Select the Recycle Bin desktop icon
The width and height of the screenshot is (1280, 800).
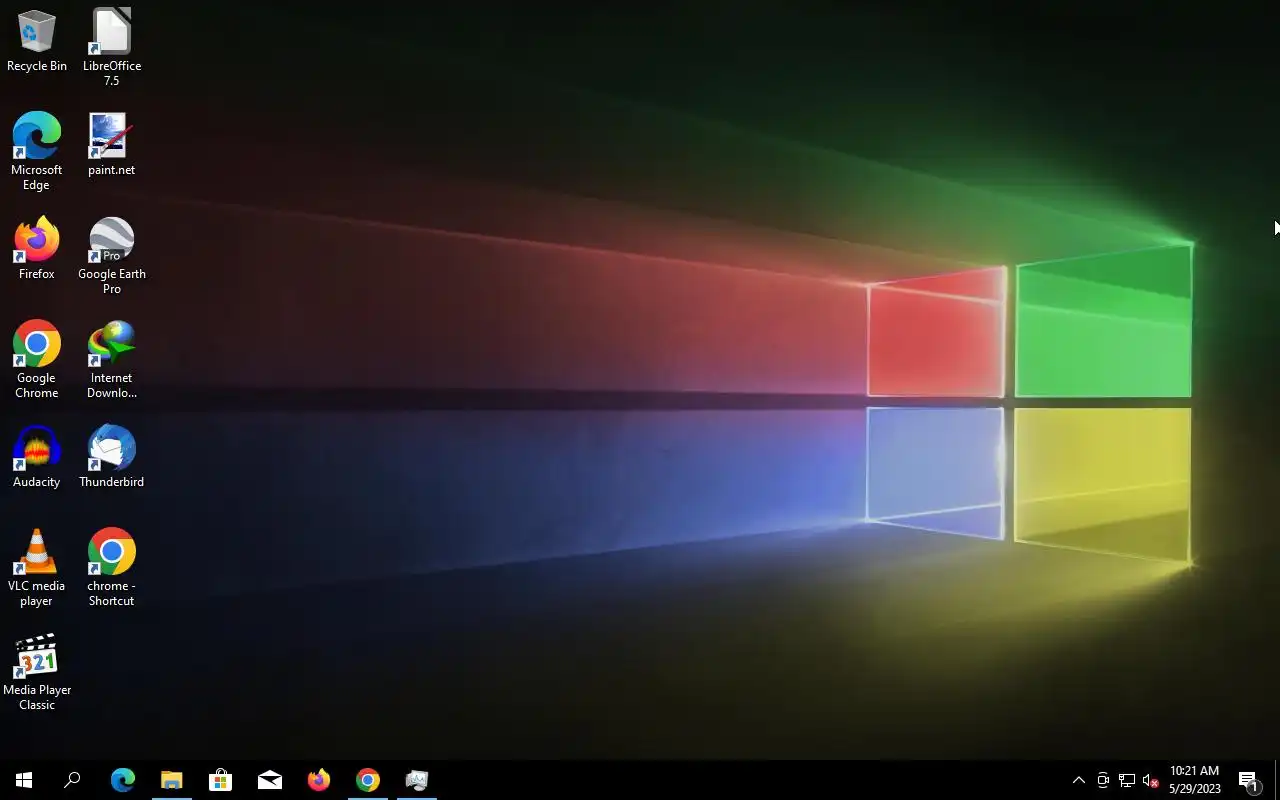[x=37, y=41]
